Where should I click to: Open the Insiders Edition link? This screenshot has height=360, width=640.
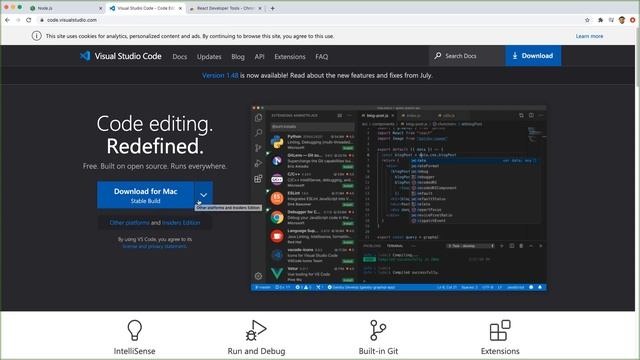[x=181, y=223]
